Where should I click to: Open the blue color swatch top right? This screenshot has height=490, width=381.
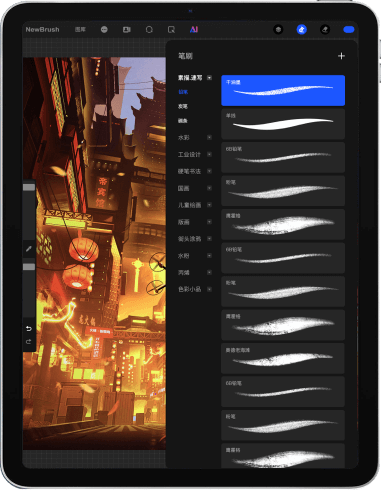(x=349, y=30)
